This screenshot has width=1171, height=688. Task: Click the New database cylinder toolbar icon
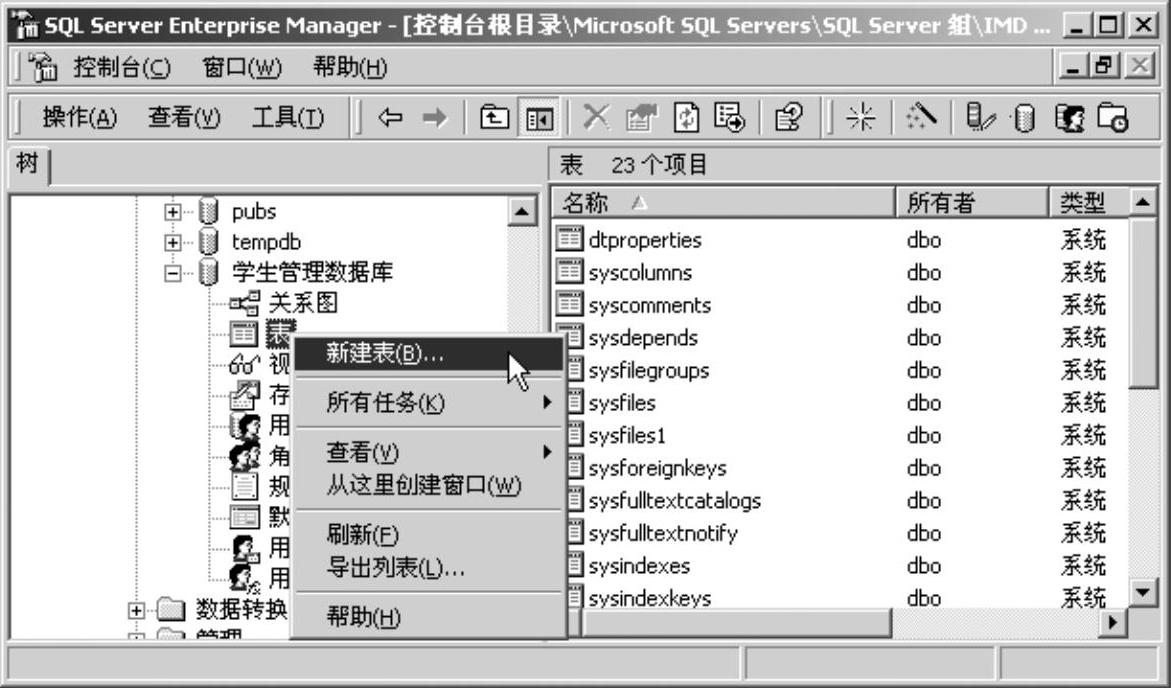[1025, 118]
